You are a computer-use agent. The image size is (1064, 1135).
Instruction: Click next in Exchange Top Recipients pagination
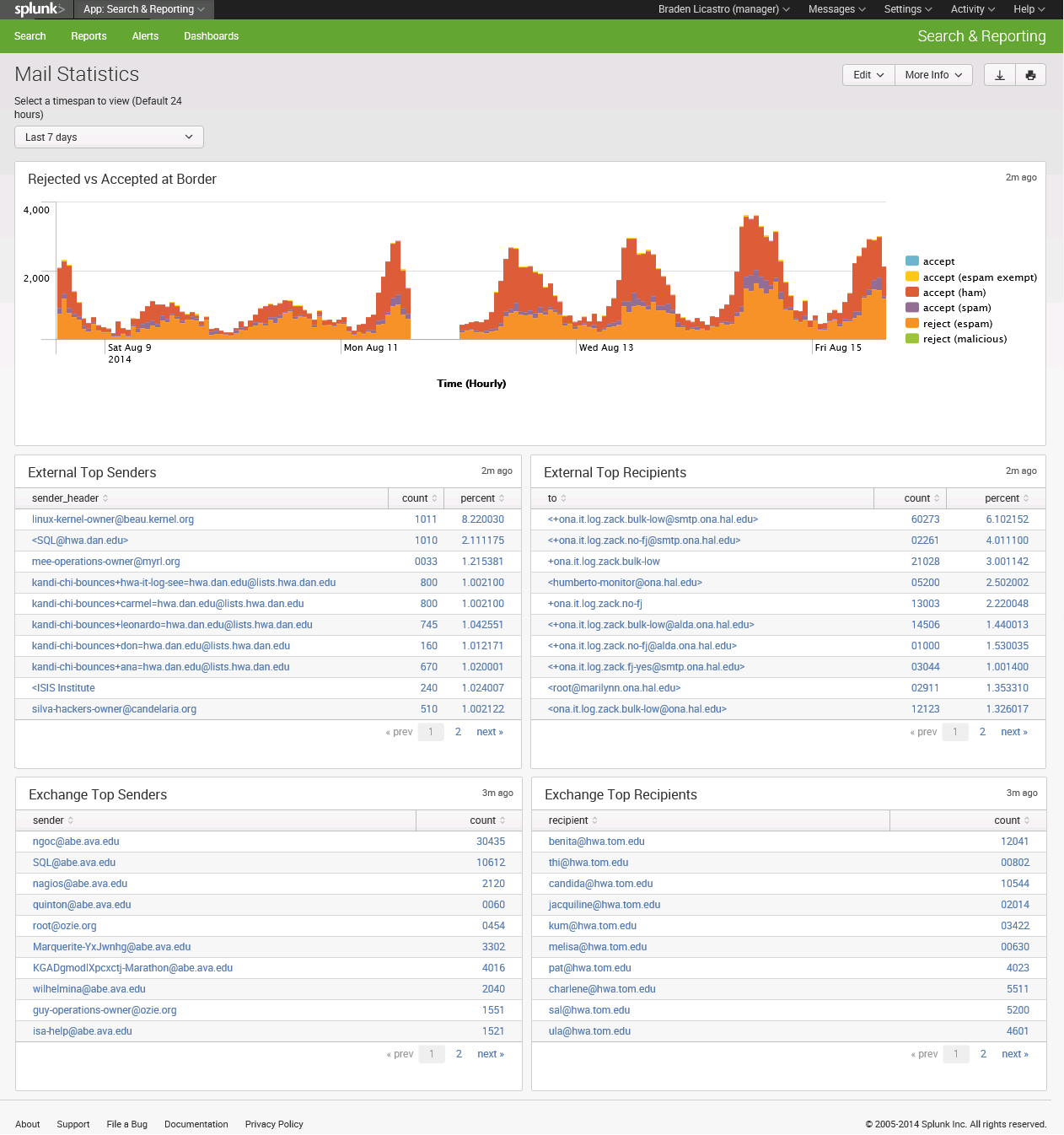pos(1015,1054)
